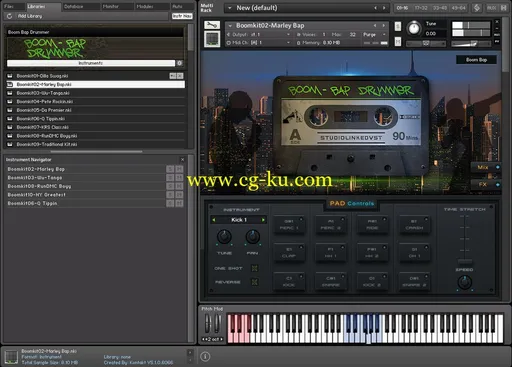Toggle Mute for the instrument header
The height and width of the screenshot is (367, 512).
[398, 41]
